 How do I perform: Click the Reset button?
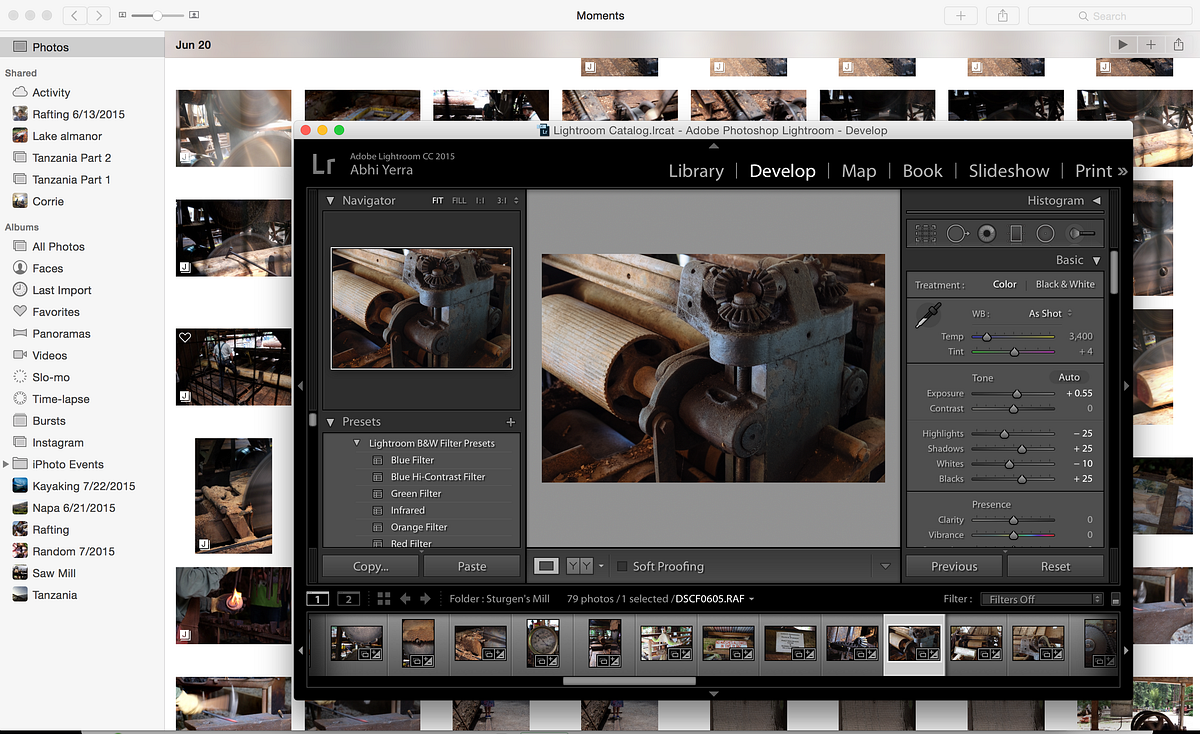1056,565
